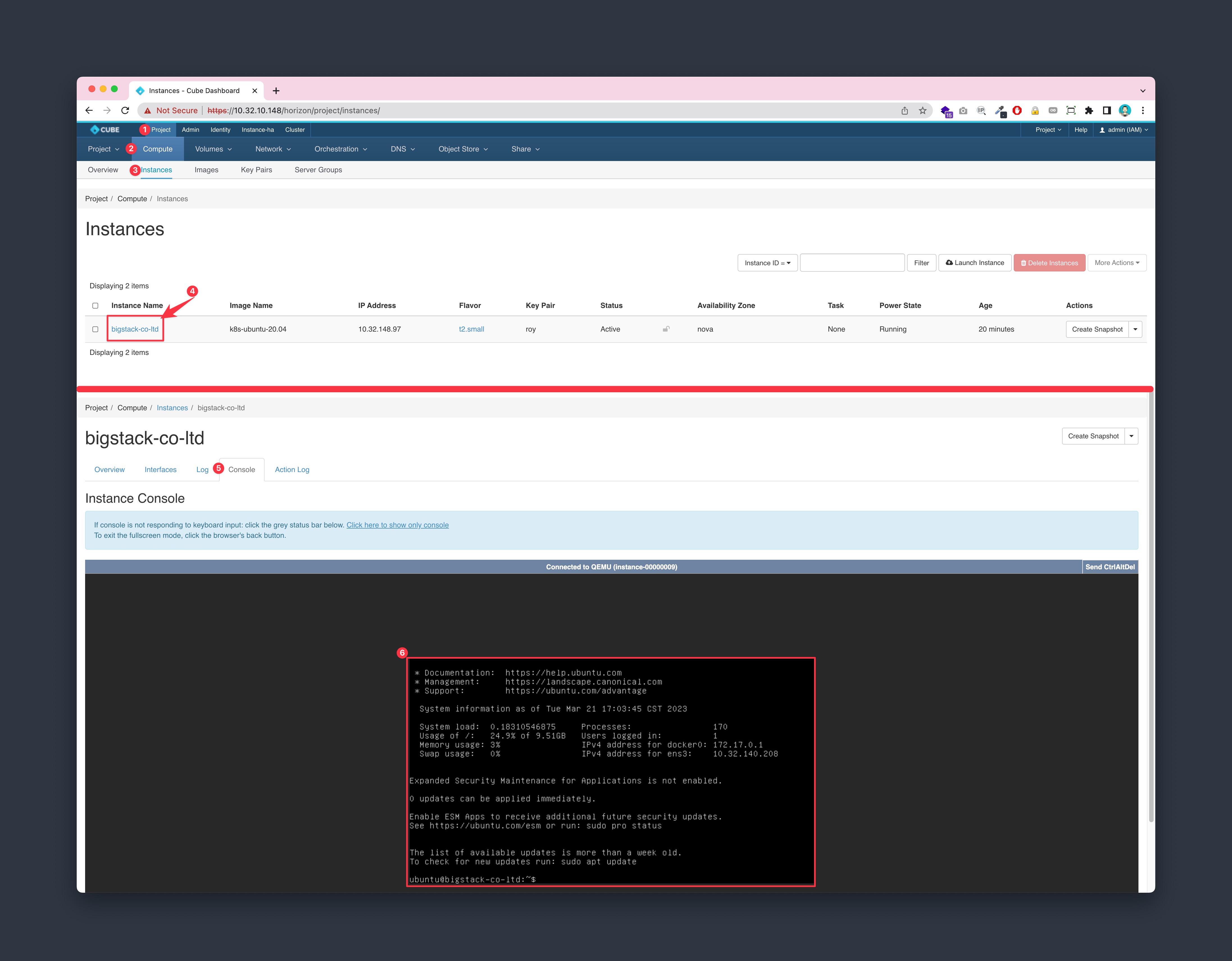Open the t2.small flavor link
Image resolution: width=1232 pixels, height=961 pixels.
(x=472, y=330)
